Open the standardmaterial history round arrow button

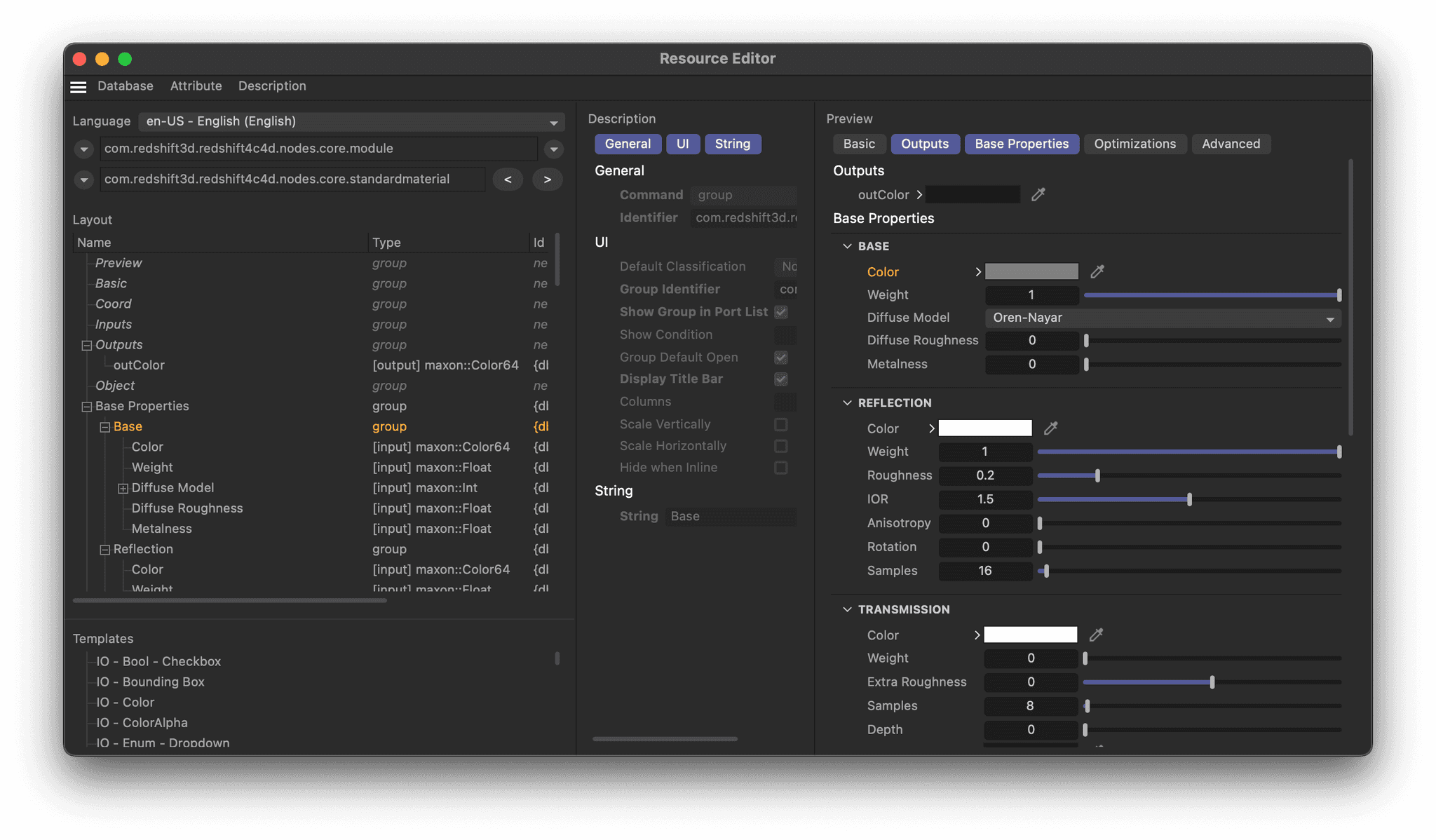click(x=83, y=179)
